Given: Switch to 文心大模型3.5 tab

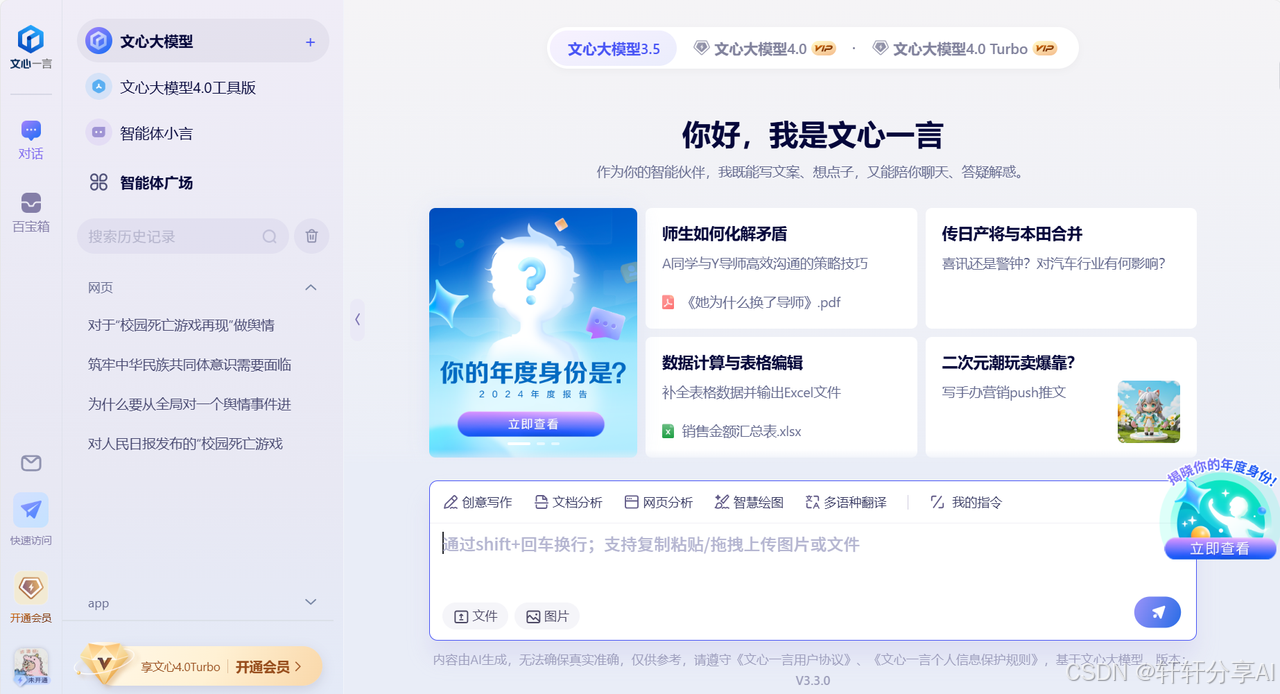Looking at the screenshot, I should coord(614,48).
